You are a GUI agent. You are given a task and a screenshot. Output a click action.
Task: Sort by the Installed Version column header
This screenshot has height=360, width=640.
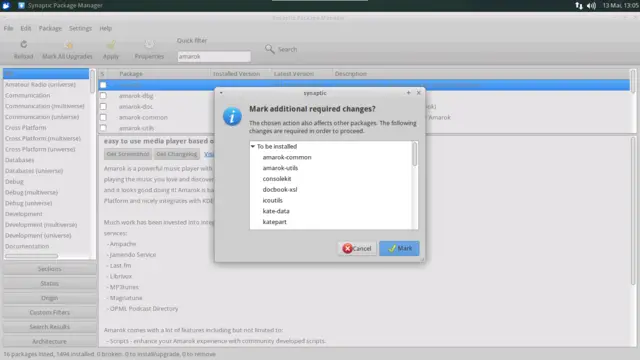click(241, 74)
